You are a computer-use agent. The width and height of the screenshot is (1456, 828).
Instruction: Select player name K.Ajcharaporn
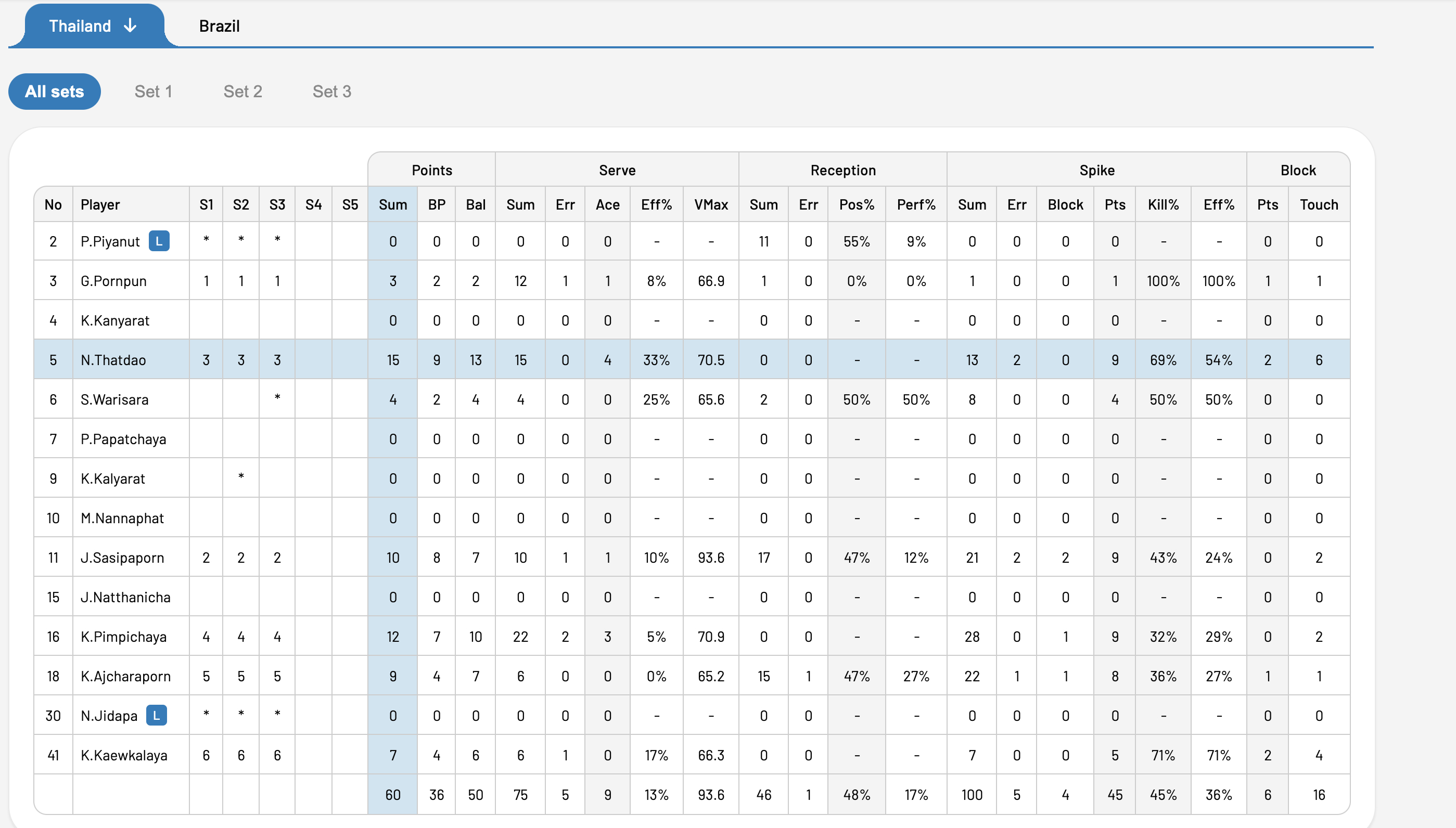point(126,676)
